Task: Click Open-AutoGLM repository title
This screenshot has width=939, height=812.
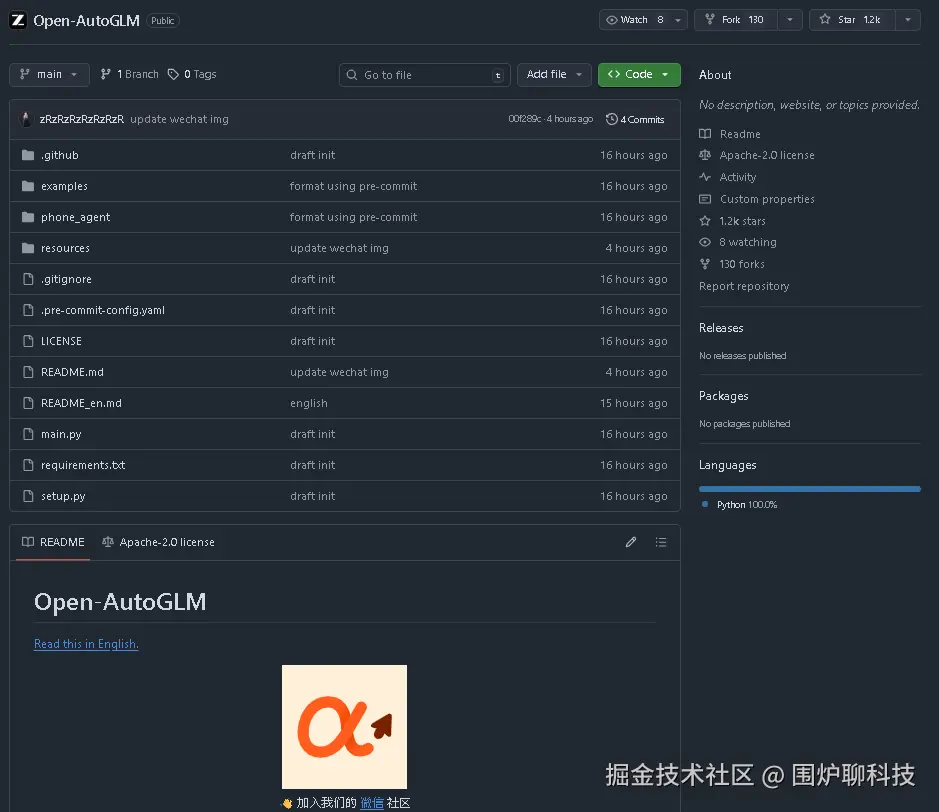Action: coord(86,20)
